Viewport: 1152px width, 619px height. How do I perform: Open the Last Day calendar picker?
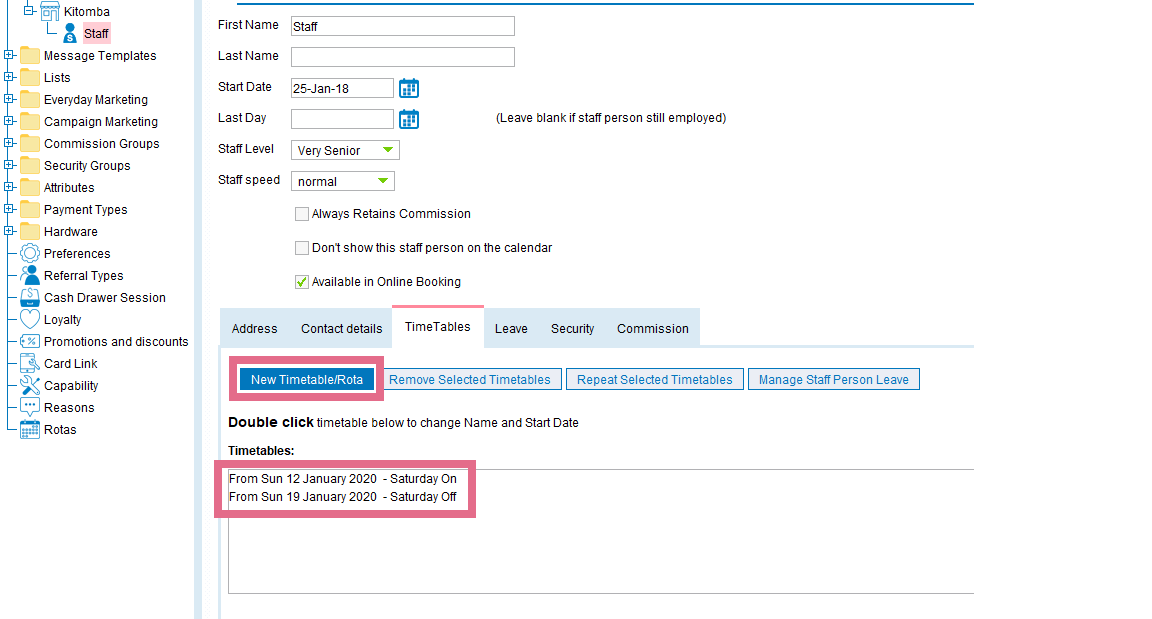[x=409, y=119]
